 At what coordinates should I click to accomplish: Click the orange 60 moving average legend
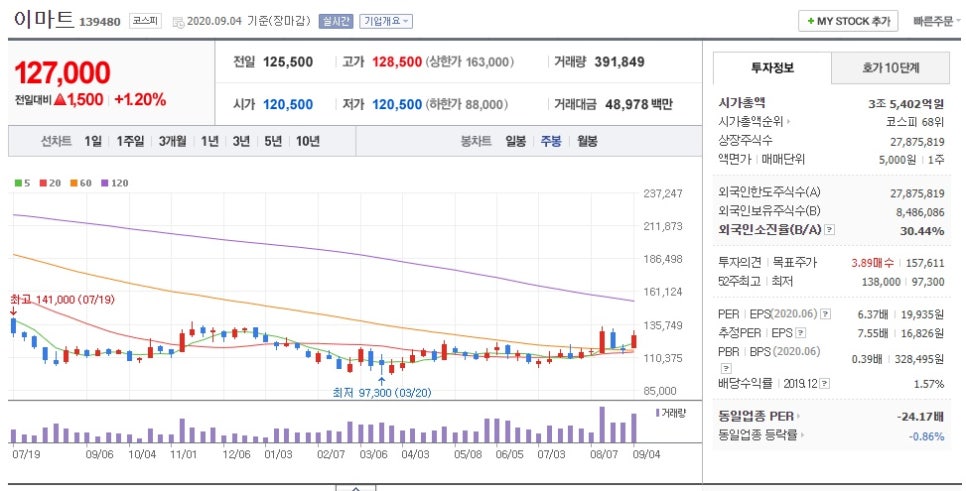[81, 183]
